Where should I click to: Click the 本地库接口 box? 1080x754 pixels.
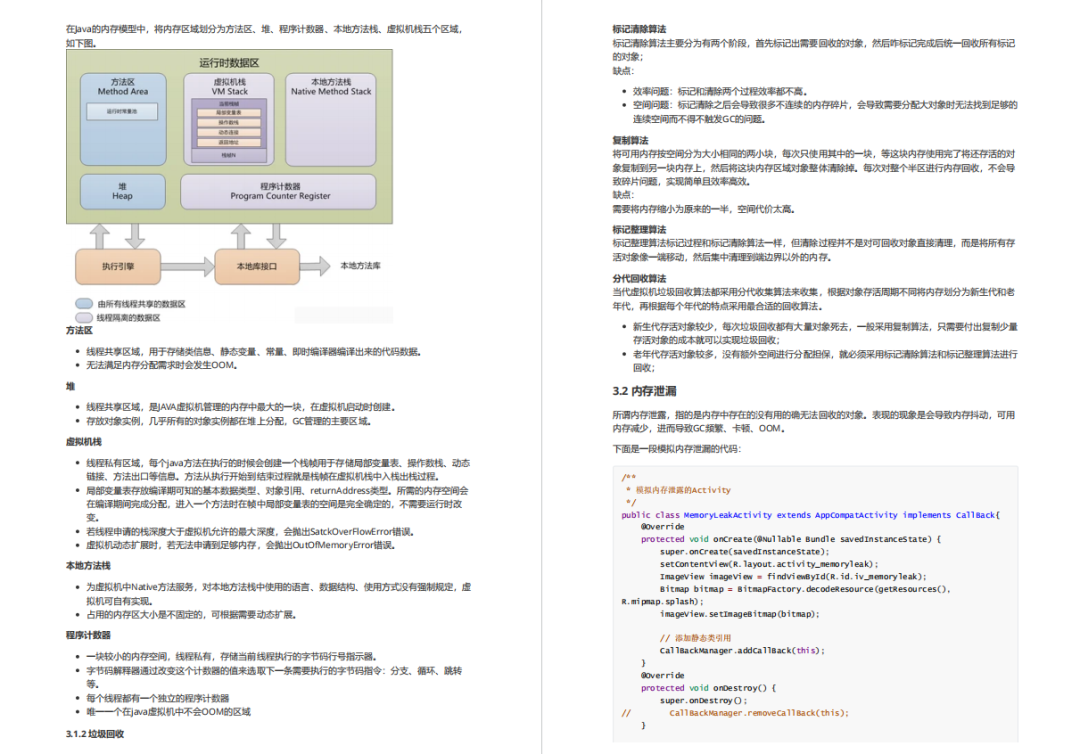[257, 266]
